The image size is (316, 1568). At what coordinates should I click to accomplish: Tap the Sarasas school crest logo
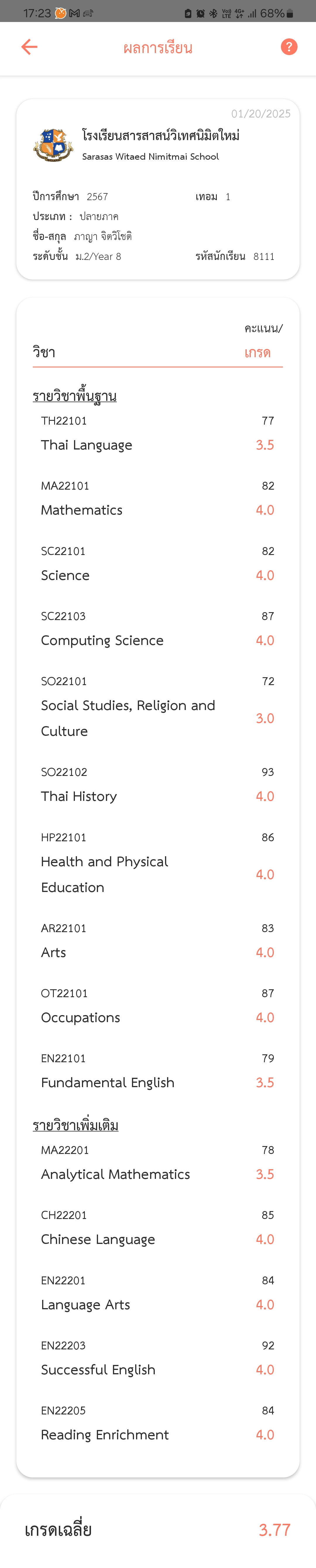(x=54, y=144)
